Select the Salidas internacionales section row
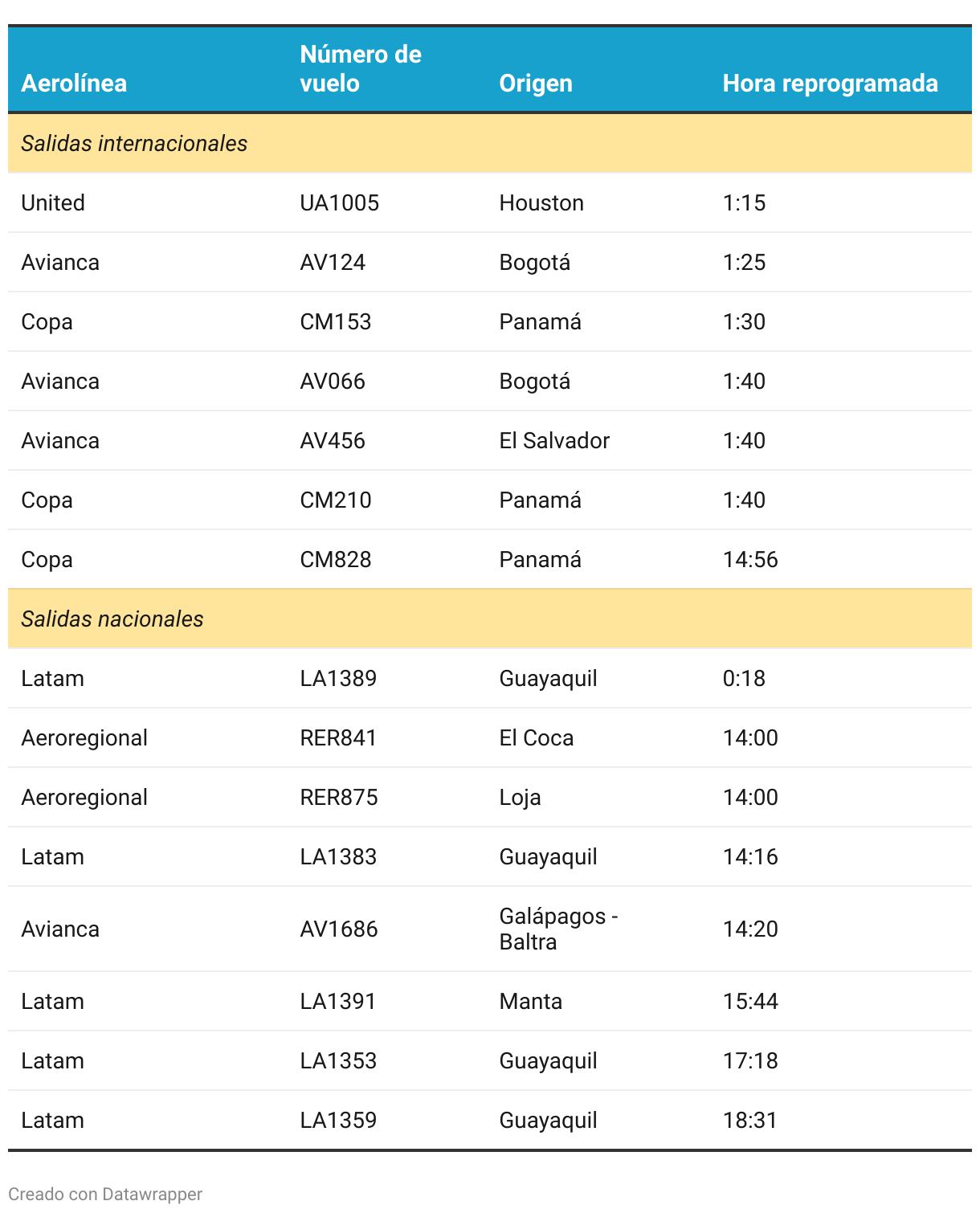The height and width of the screenshot is (1213, 980). [x=134, y=144]
